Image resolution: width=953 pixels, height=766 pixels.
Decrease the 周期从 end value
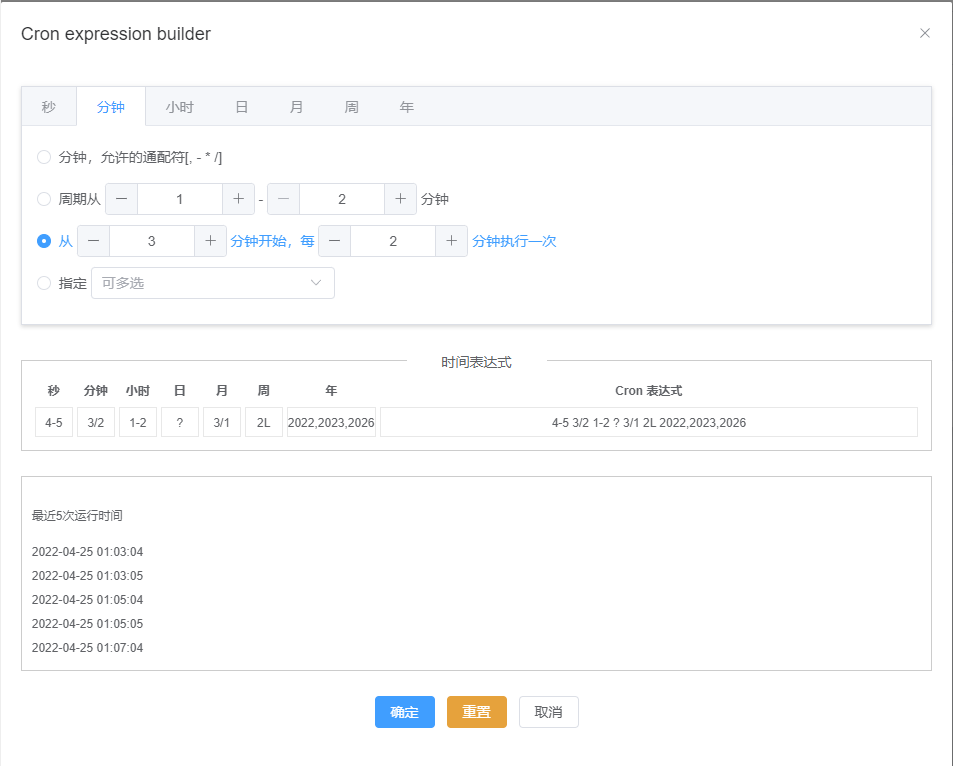point(283,199)
